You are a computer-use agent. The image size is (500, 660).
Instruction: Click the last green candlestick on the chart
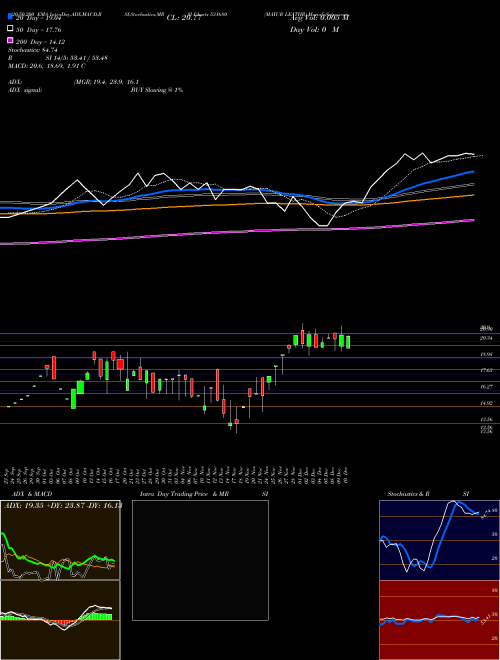tap(348, 342)
